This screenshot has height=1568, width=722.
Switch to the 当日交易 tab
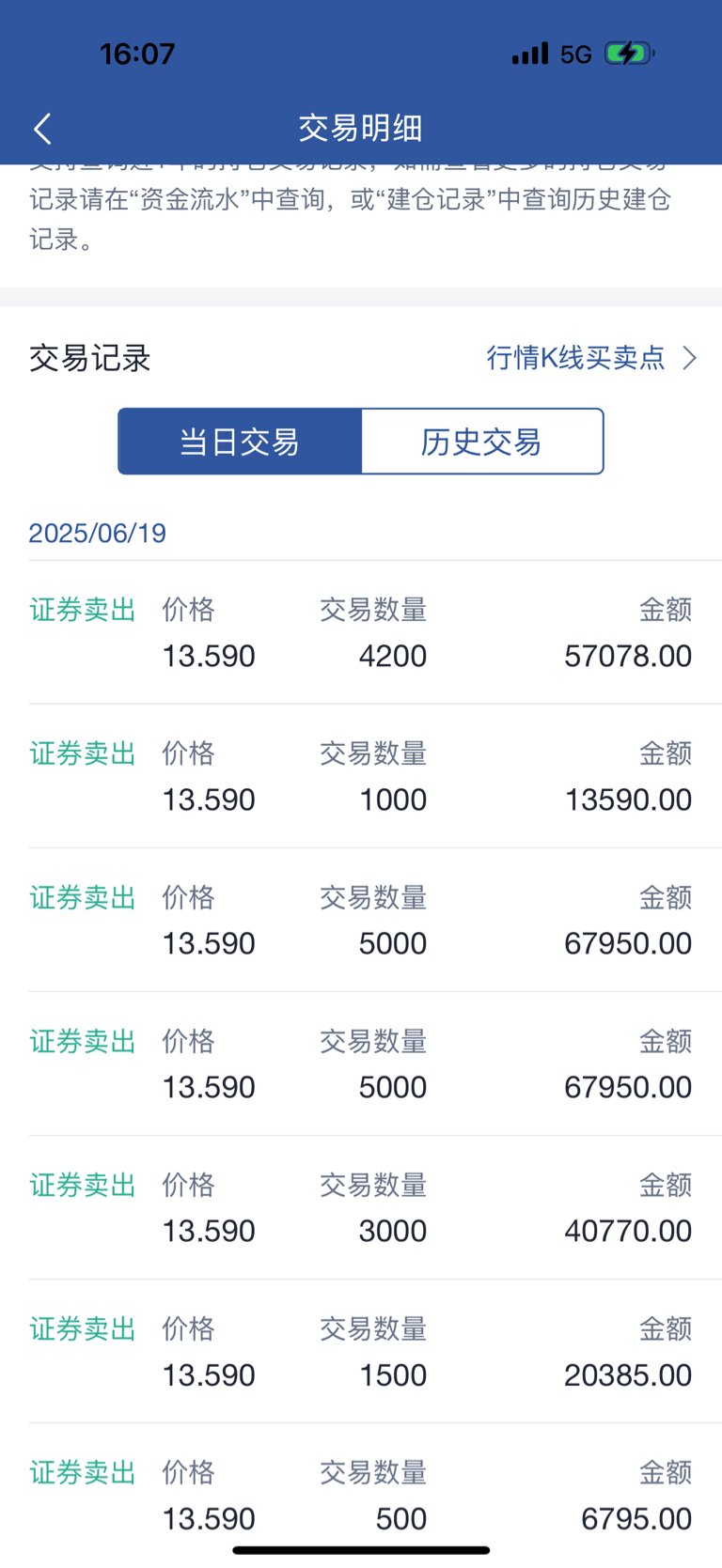pyautogui.click(x=240, y=442)
